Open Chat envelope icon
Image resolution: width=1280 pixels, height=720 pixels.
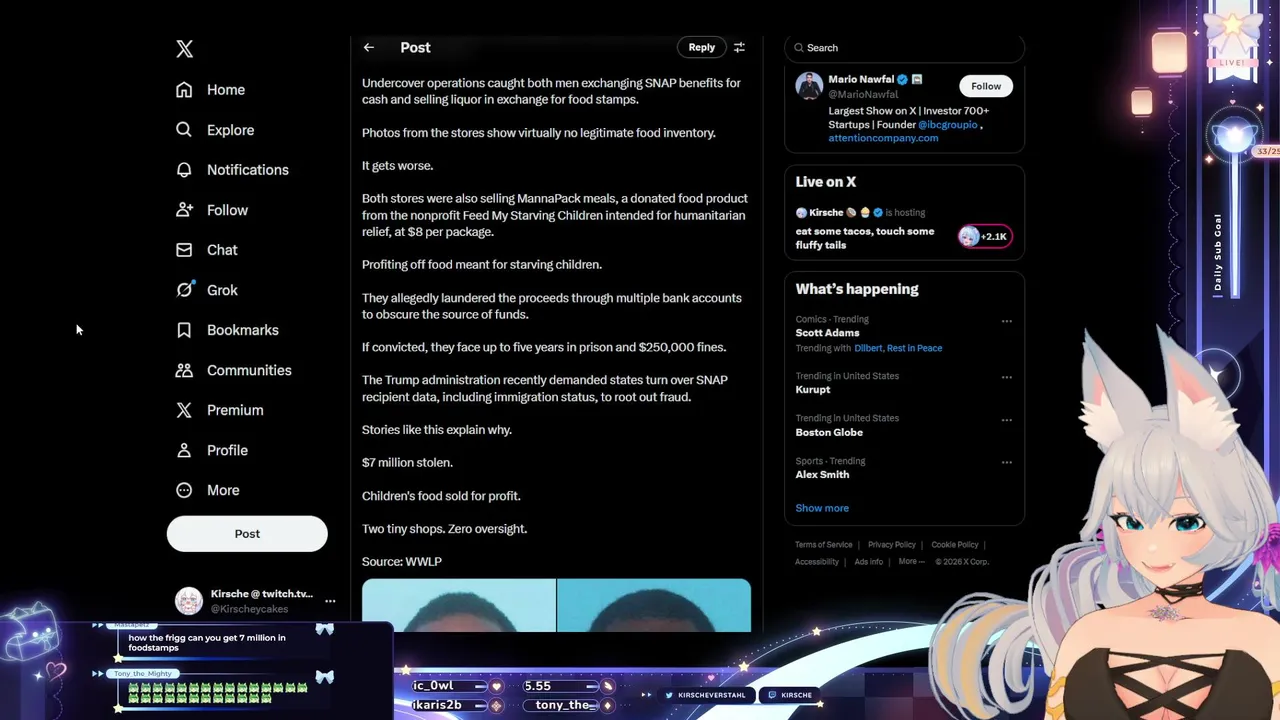tap(184, 250)
